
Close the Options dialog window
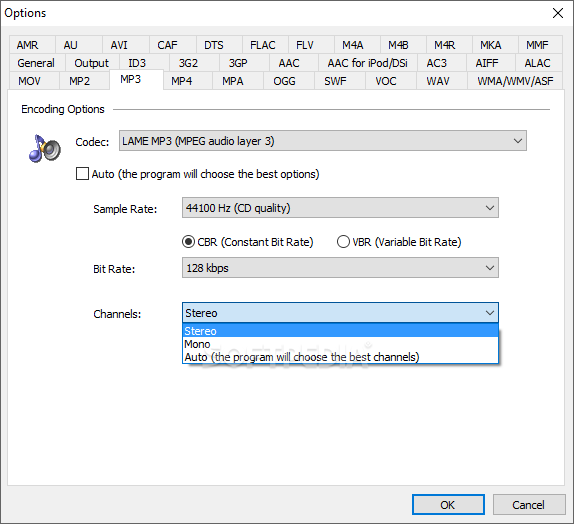[x=558, y=13]
